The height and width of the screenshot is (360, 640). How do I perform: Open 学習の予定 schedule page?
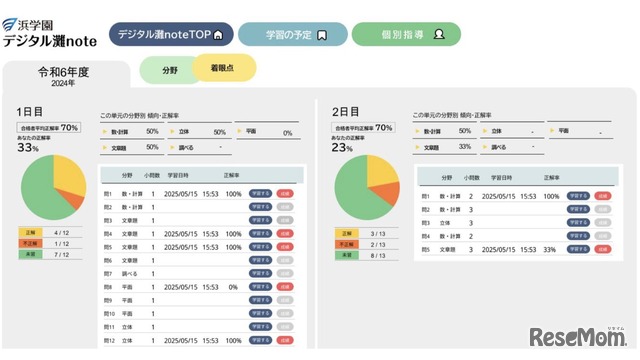[293, 34]
